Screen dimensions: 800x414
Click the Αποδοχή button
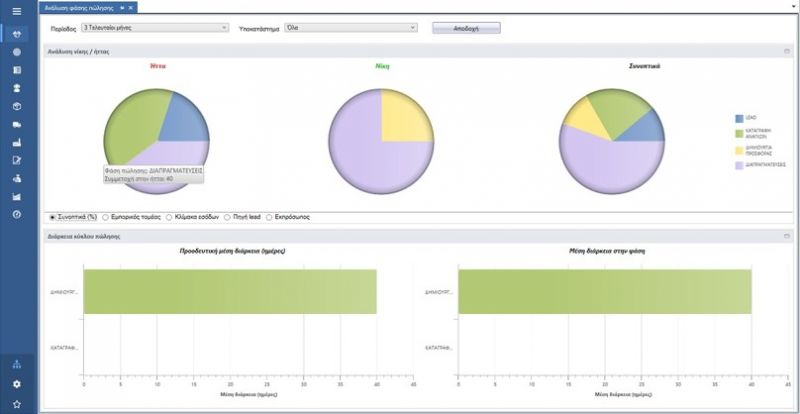pyautogui.click(x=466, y=28)
